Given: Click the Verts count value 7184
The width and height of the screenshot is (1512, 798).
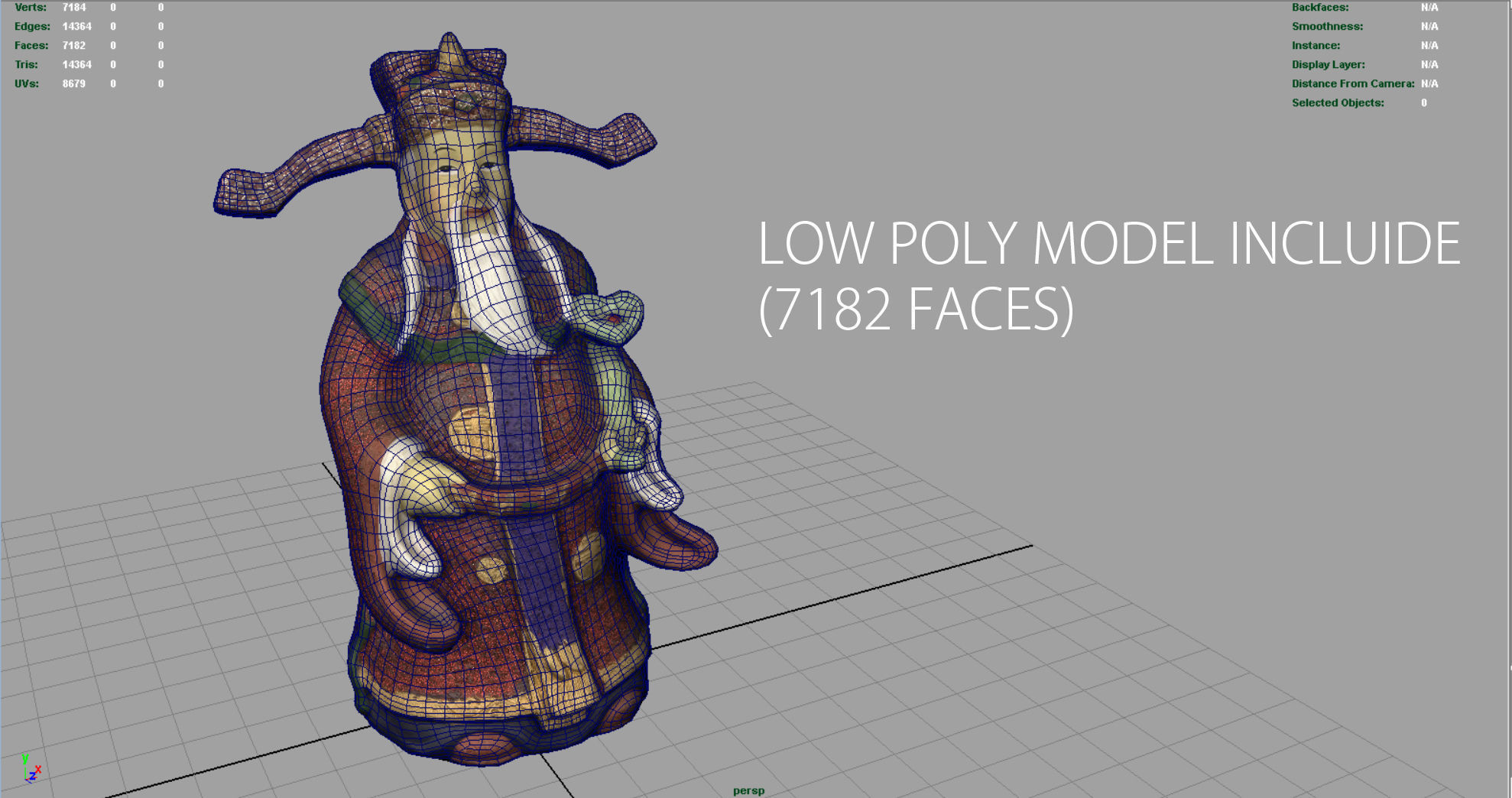Looking at the screenshot, I should point(74,7).
